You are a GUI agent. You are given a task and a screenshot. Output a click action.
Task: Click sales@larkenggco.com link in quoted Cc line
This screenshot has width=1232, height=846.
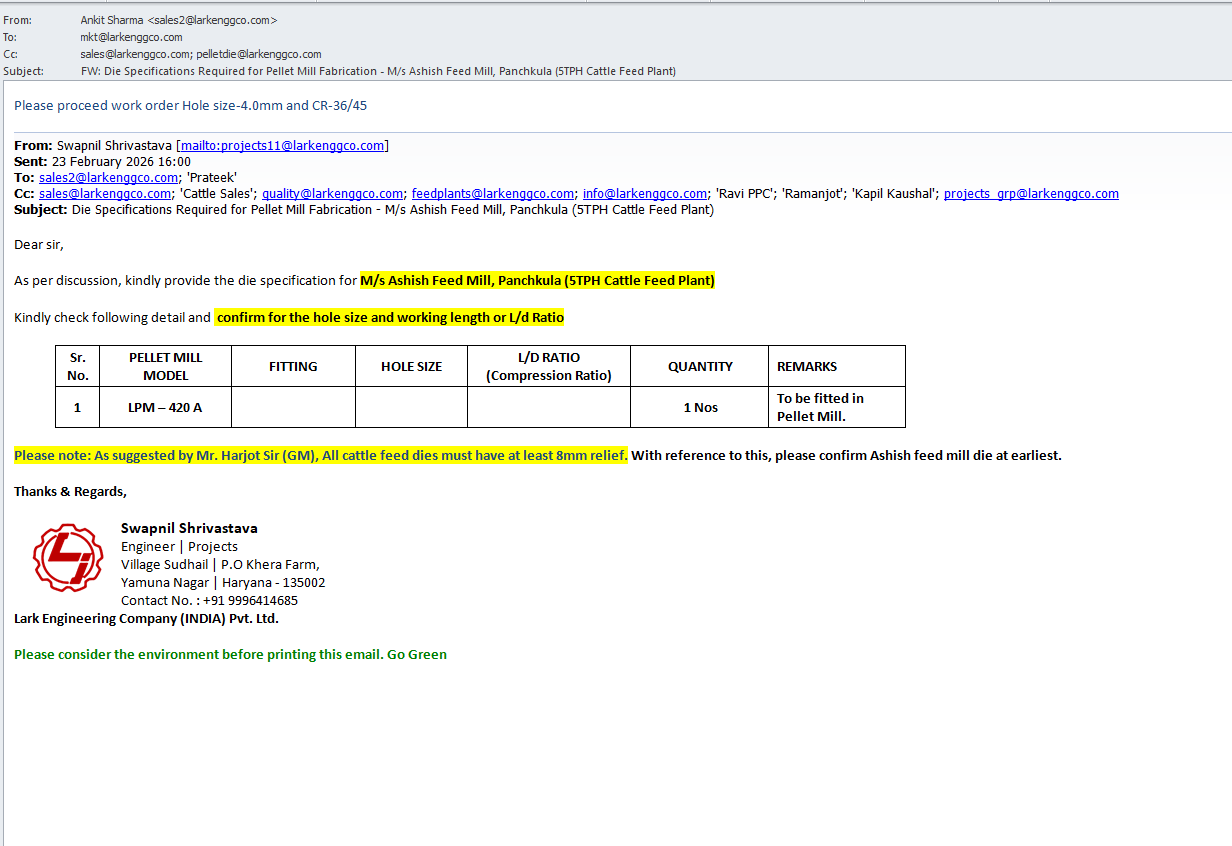click(105, 194)
